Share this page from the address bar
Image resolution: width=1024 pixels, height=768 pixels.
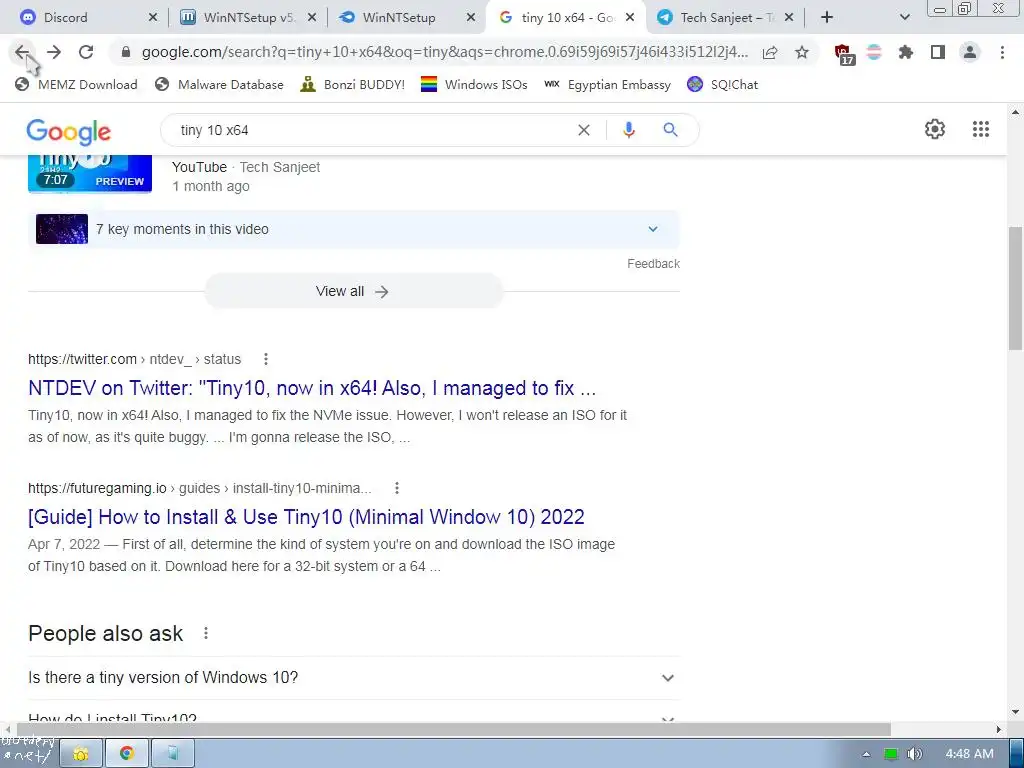coord(770,52)
